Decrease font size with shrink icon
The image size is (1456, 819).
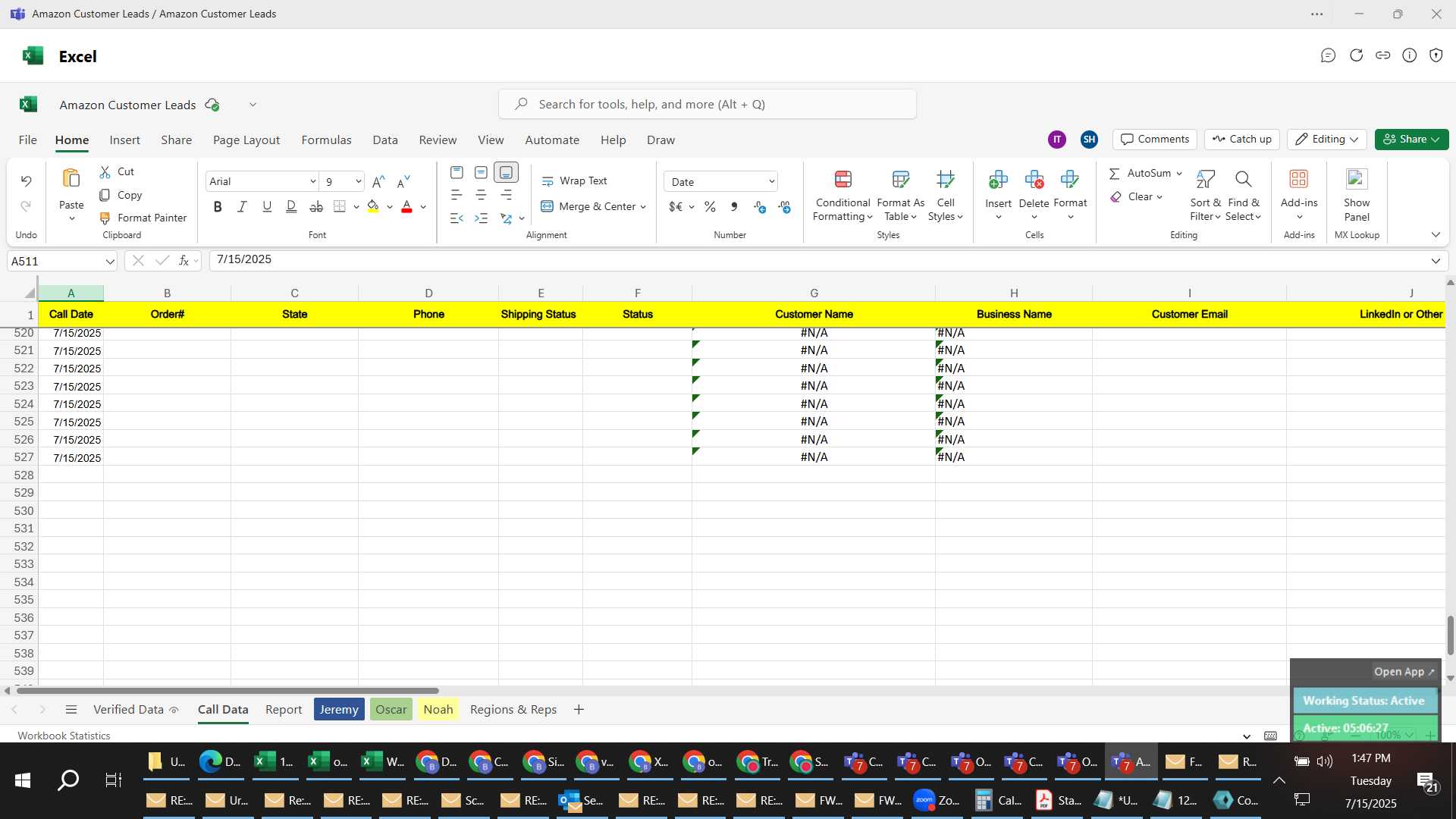click(x=403, y=181)
